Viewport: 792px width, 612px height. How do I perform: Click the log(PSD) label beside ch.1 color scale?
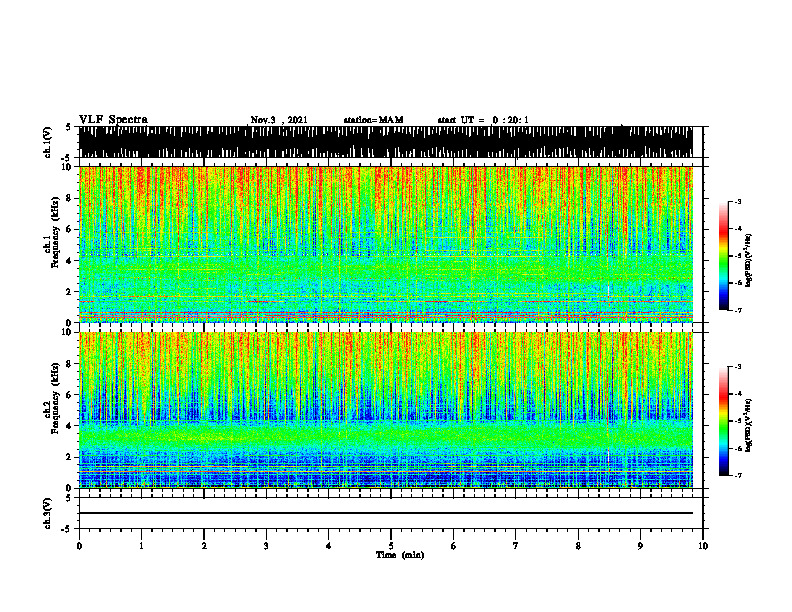[x=748, y=261]
